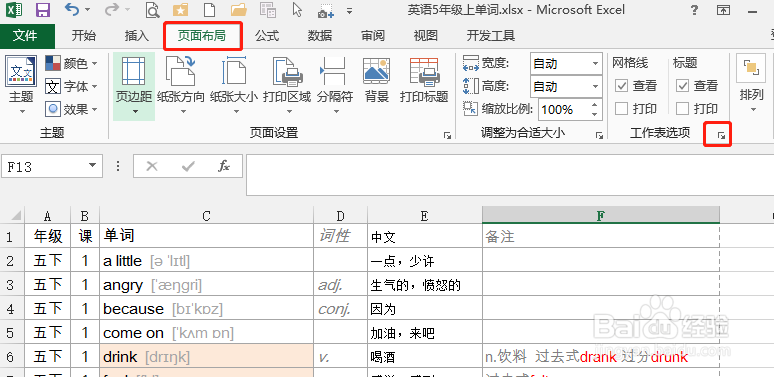The image size is (774, 377).
Task: Open the Undo history dropdown arrow
Action: pyautogui.click(x=87, y=10)
